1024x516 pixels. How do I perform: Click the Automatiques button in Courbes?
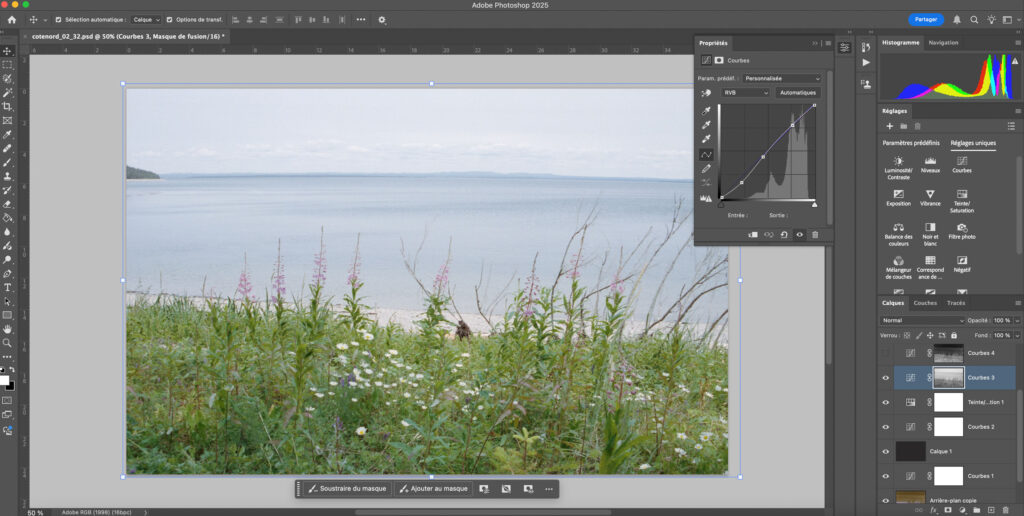pyautogui.click(x=798, y=92)
